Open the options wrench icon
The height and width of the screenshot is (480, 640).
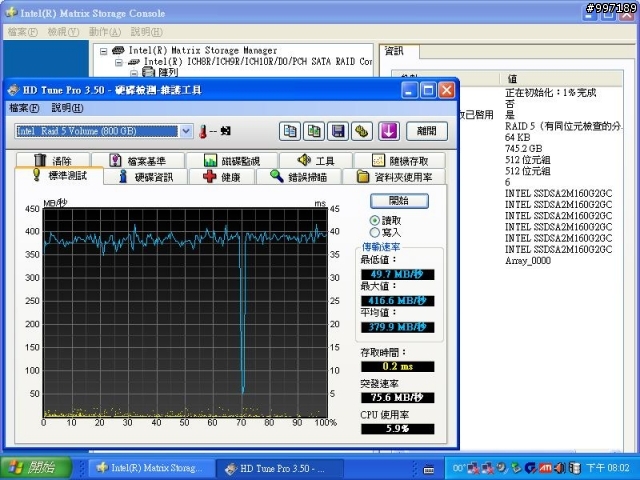(362, 131)
